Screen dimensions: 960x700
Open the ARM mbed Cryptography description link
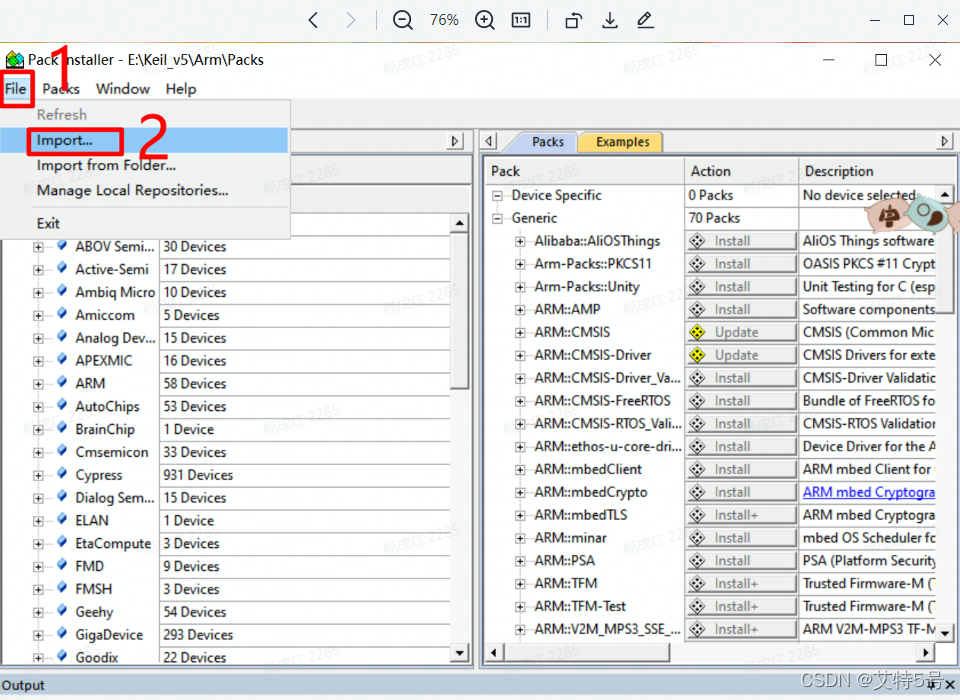pyautogui.click(x=869, y=492)
